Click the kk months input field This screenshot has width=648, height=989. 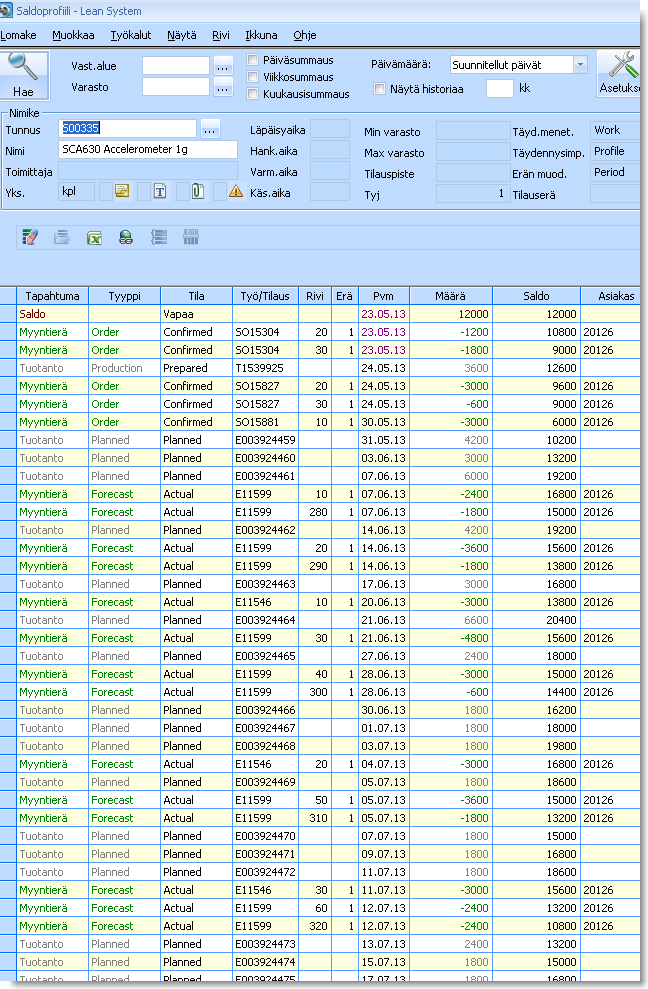click(x=500, y=88)
